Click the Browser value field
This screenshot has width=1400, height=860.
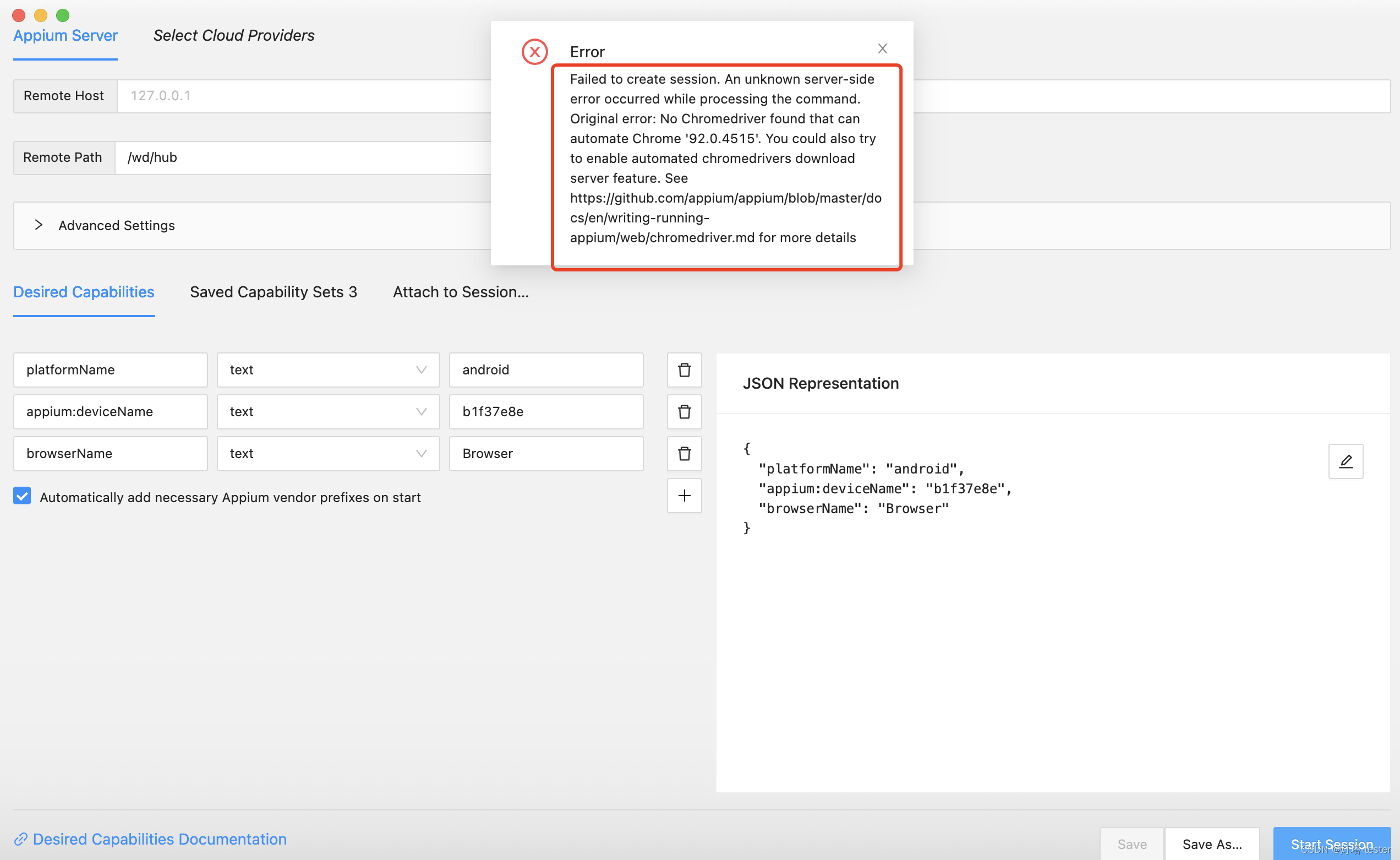[x=546, y=453]
